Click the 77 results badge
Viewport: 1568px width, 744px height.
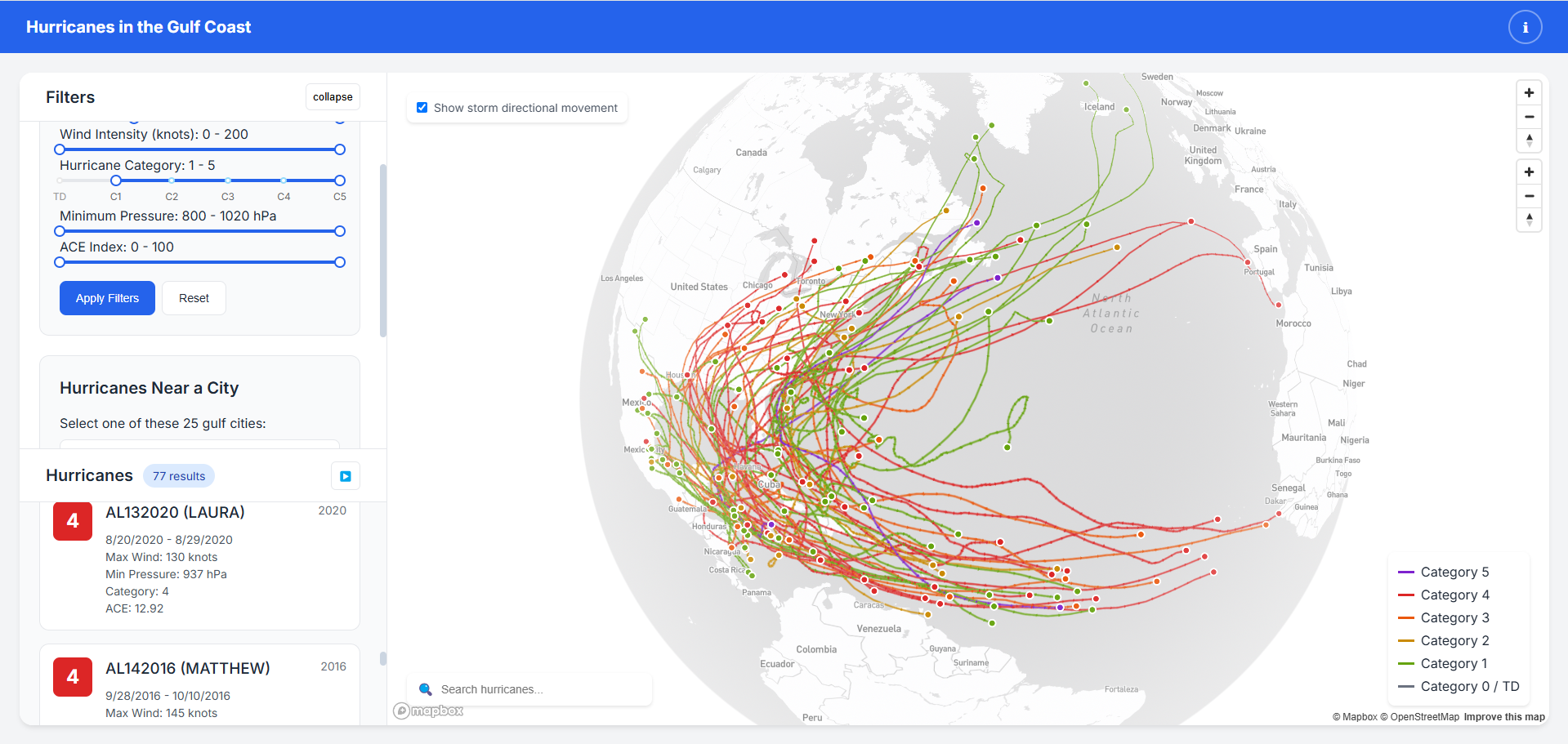[178, 475]
